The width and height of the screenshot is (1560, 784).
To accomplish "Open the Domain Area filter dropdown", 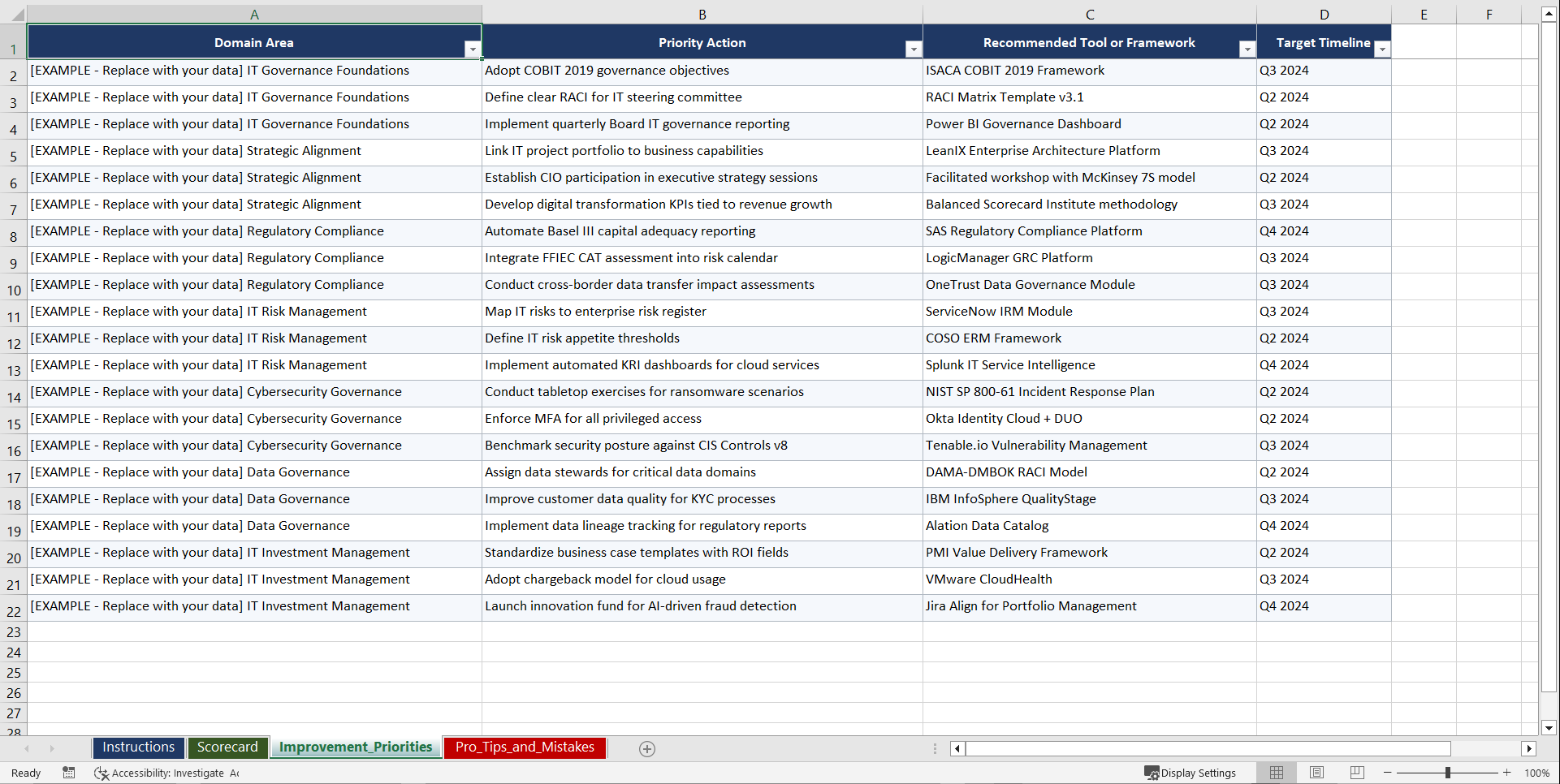I will click(x=473, y=49).
